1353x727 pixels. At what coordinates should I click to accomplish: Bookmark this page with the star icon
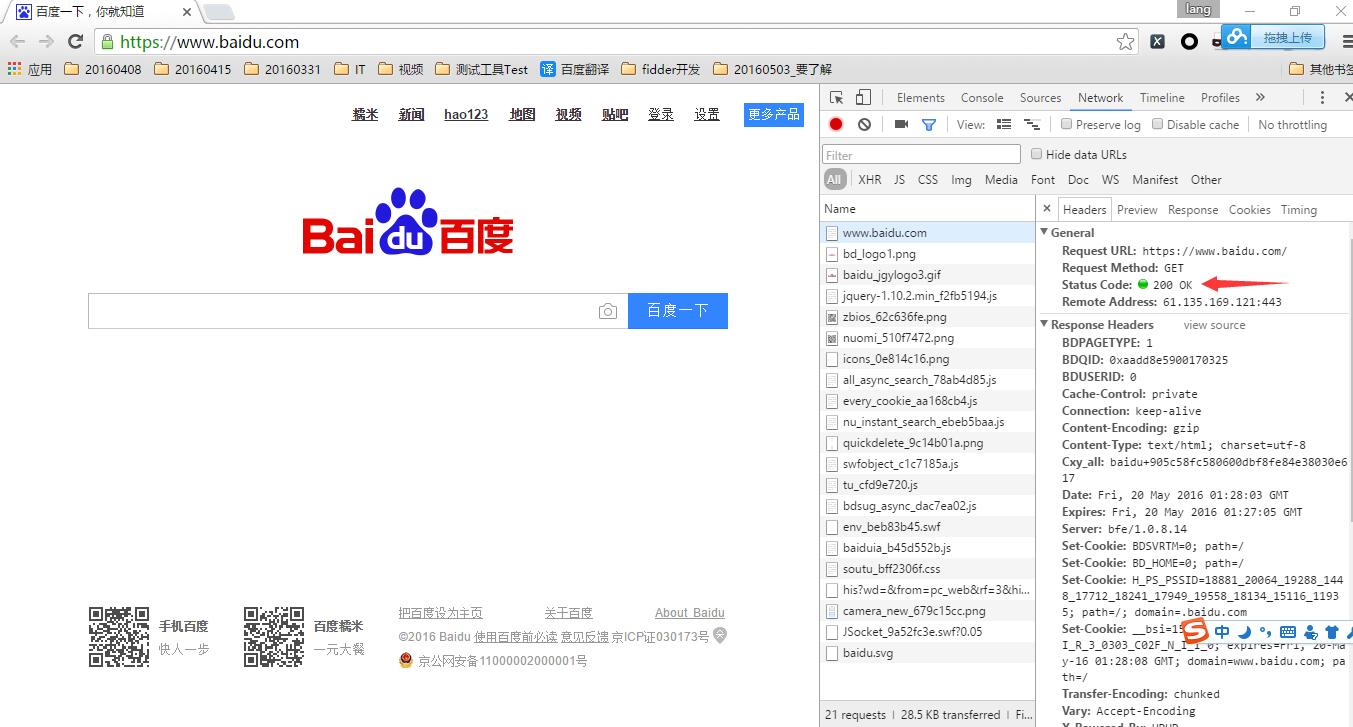click(x=1125, y=42)
